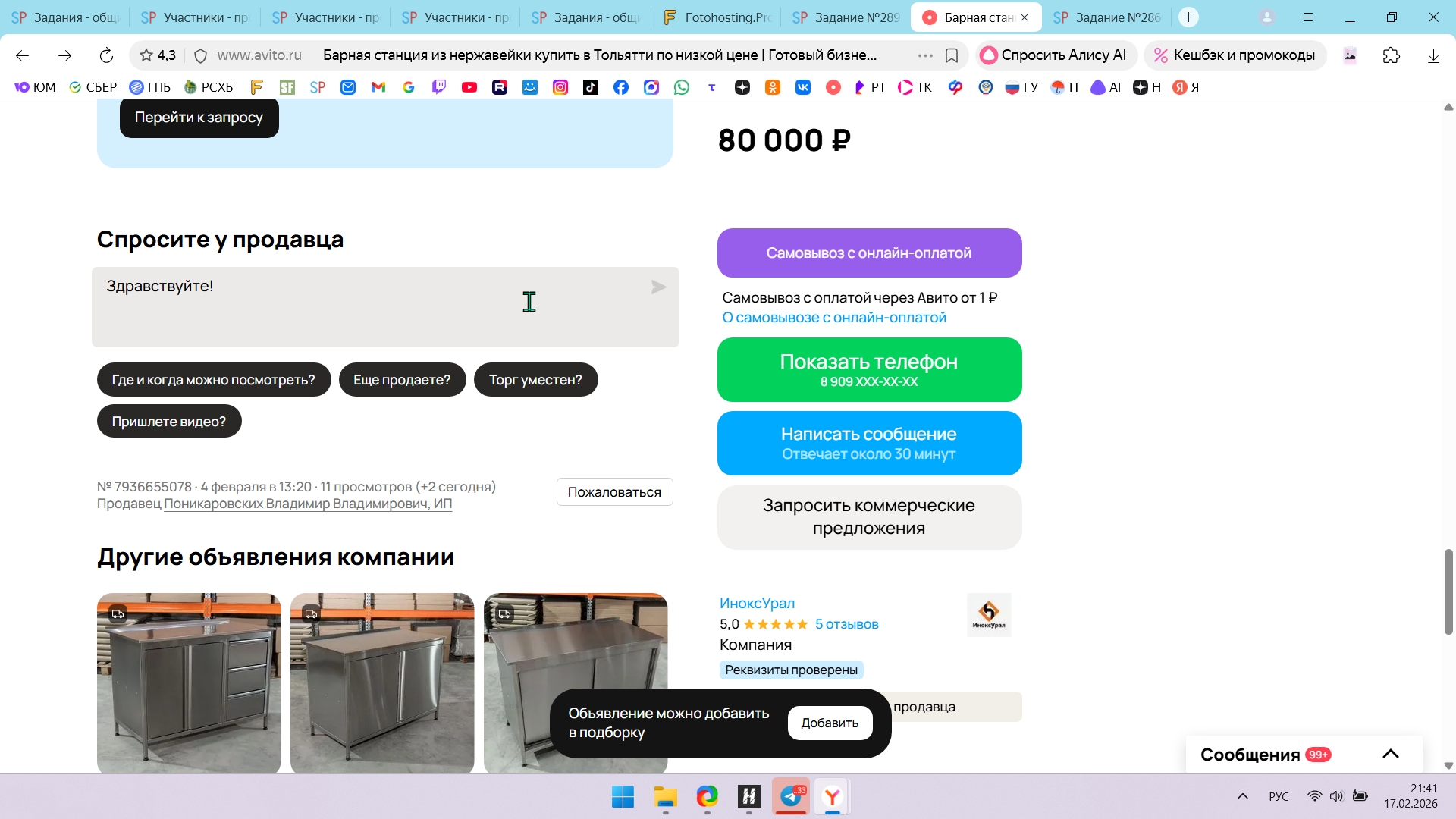Open WhatsApp bookmark in bookmarks bar
Viewport: 1456px width, 819px height.
(x=682, y=87)
